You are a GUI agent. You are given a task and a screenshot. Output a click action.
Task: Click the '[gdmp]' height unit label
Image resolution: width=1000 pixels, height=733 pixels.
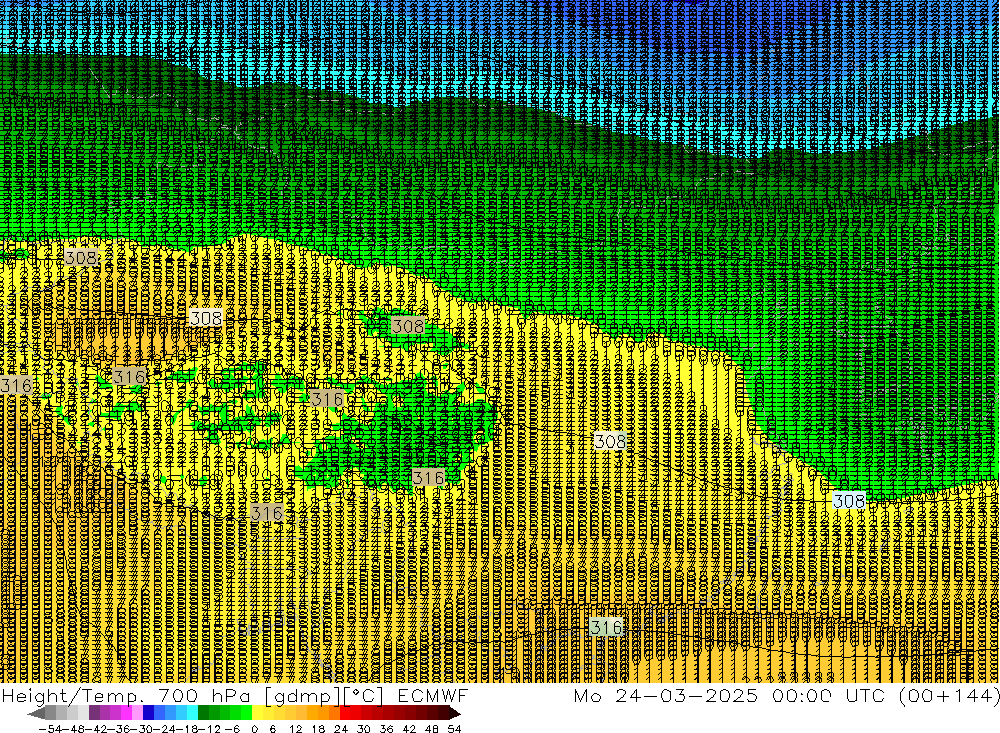303,695
